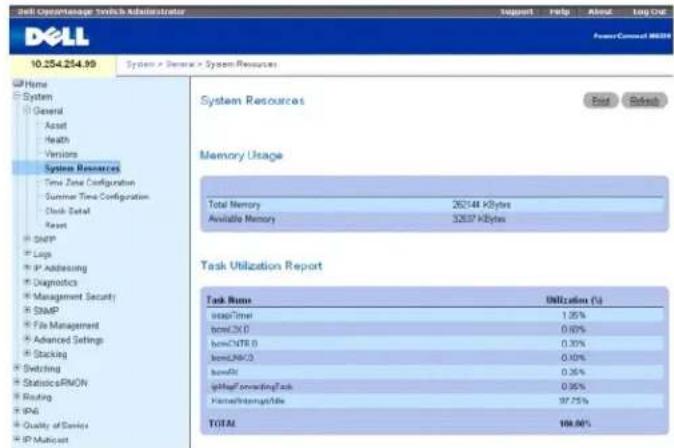Expand the Advanced Settings node
Image resolution: width=674 pixels, height=448 pixels.
click(28, 340)
